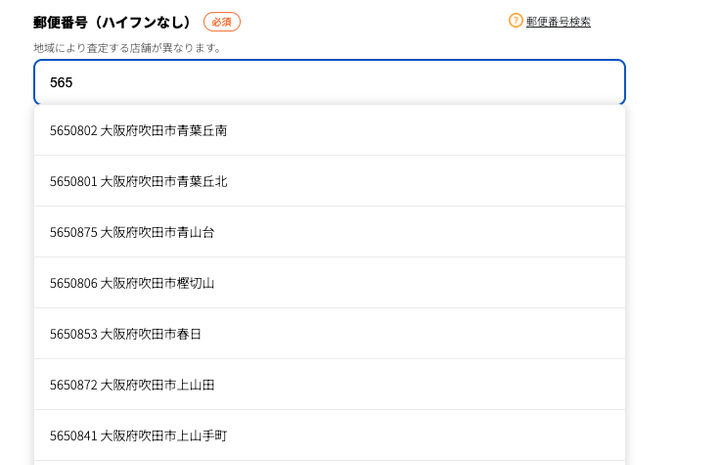Click postal code 5650872 in the list

click(x=73, y=385)
